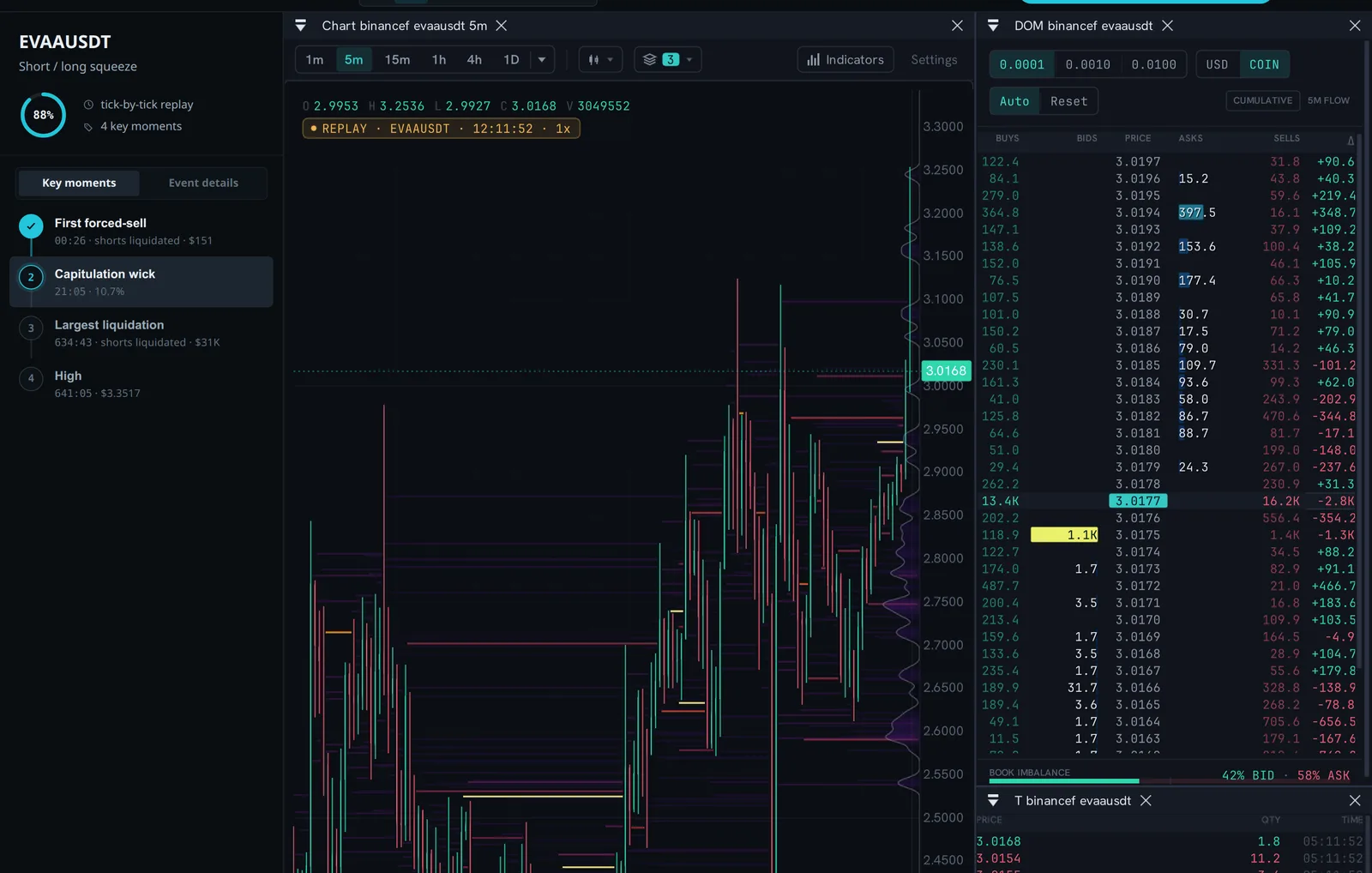Close the Chart panel with right X
Screen dimensions: 1372x873
point(957,26)
